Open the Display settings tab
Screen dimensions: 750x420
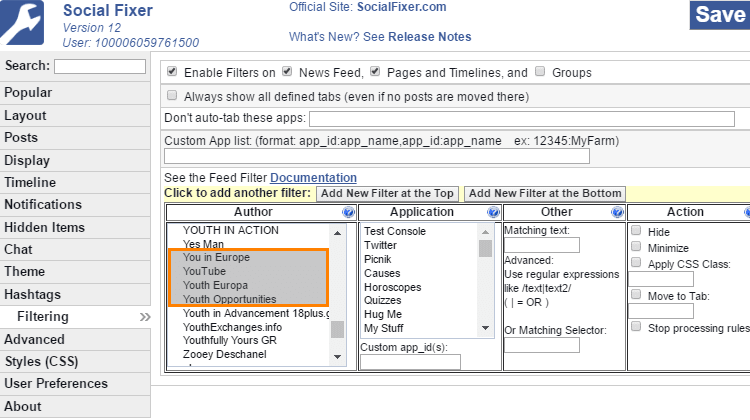[75, 161]
